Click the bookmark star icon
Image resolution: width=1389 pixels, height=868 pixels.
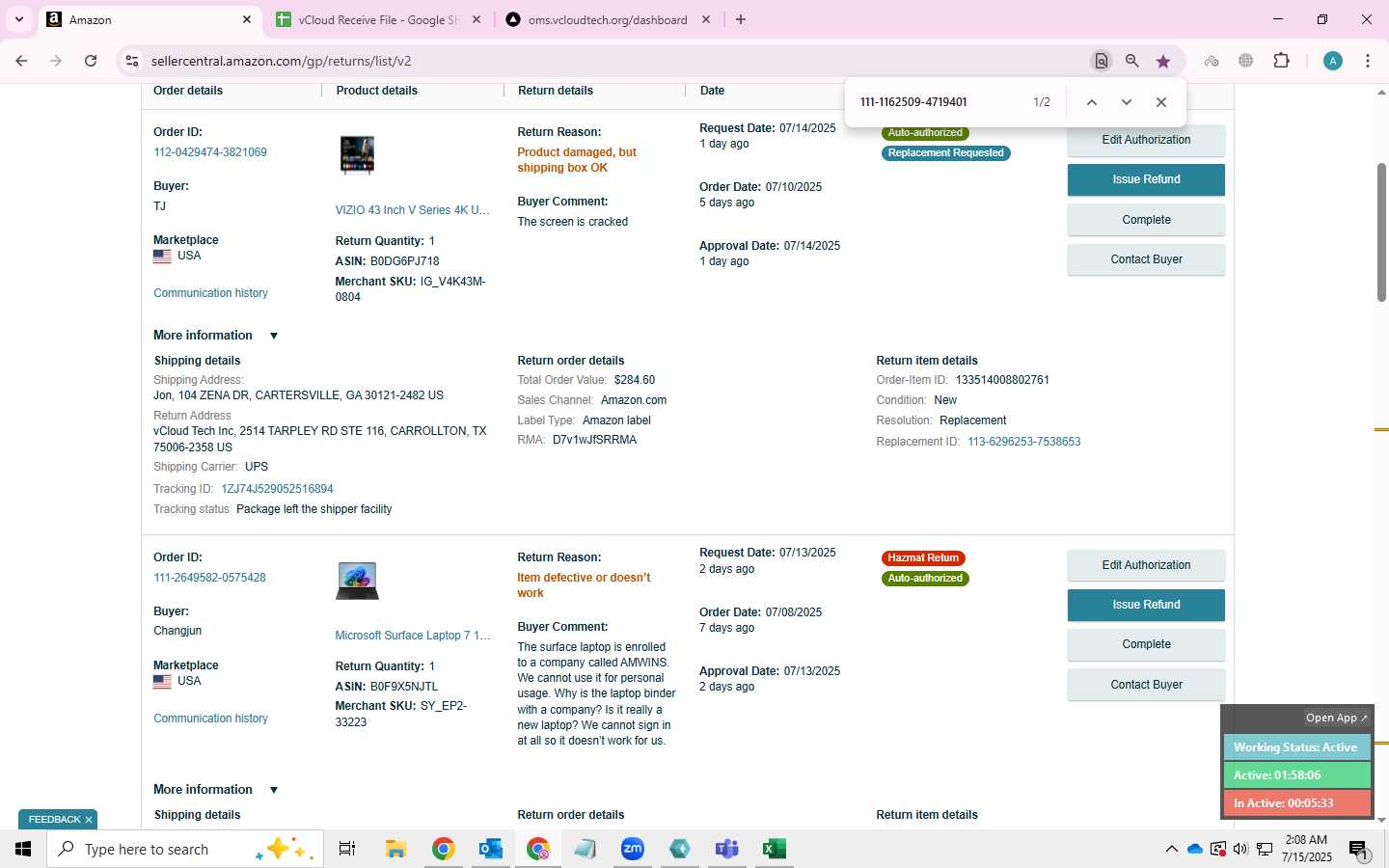[x=1163, y=61]
